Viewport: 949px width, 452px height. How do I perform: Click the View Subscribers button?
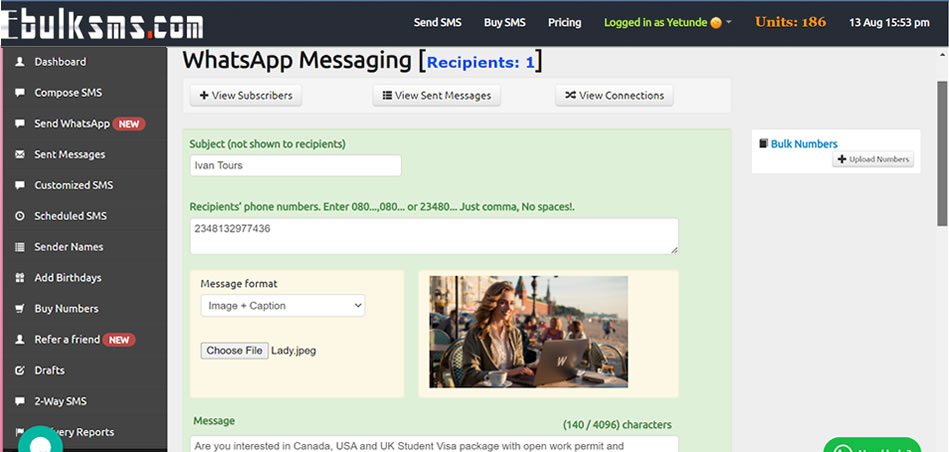coord(246,96)
